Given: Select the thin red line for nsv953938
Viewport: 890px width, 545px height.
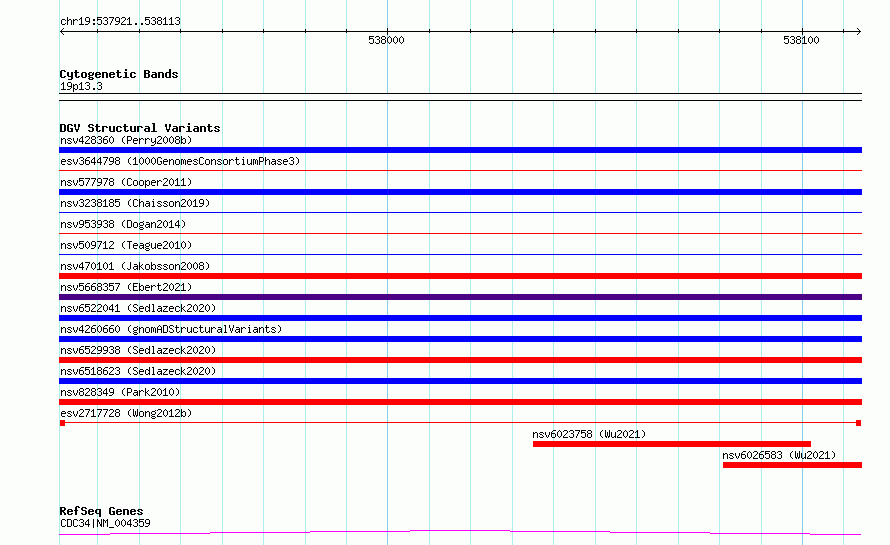Looking at the screenshot, I should click(x=460, y=233).
